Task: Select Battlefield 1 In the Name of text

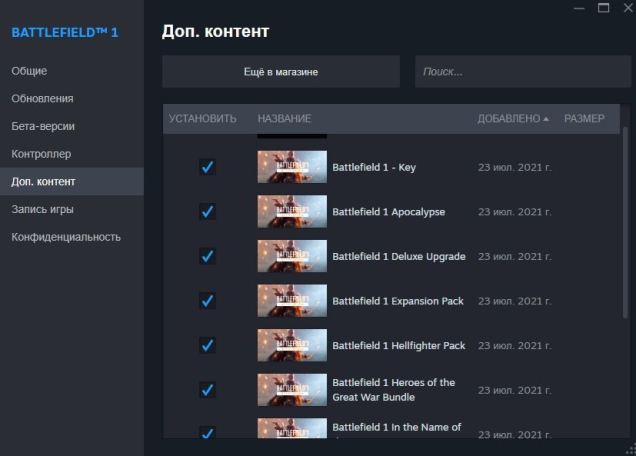Action: [397, 427]
